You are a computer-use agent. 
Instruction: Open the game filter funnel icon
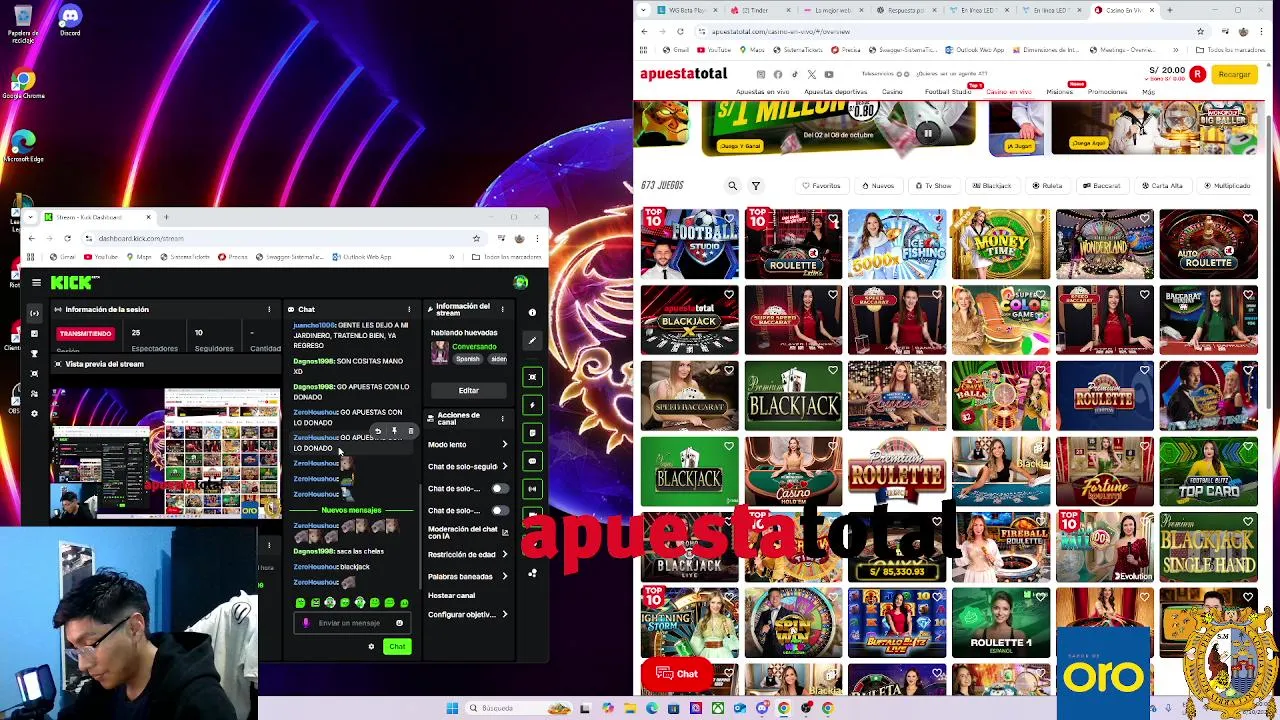pos(756,185)
